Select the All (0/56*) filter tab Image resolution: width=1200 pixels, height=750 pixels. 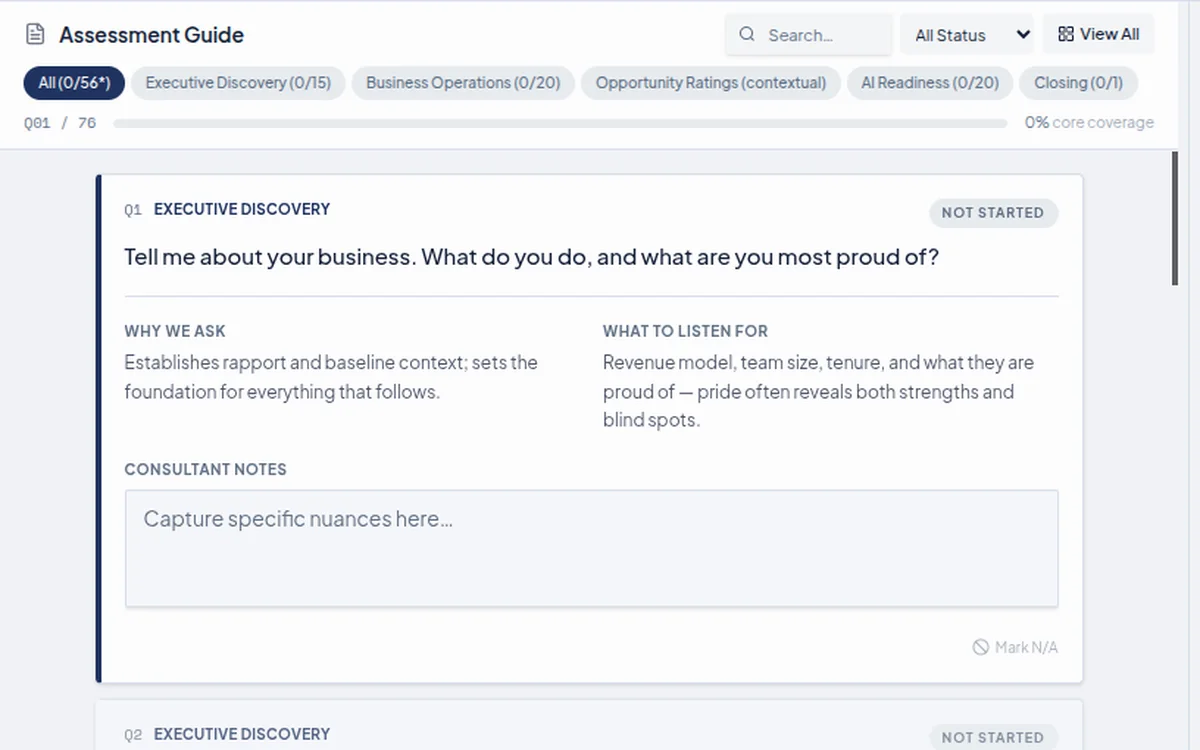[x=74, y=83]
